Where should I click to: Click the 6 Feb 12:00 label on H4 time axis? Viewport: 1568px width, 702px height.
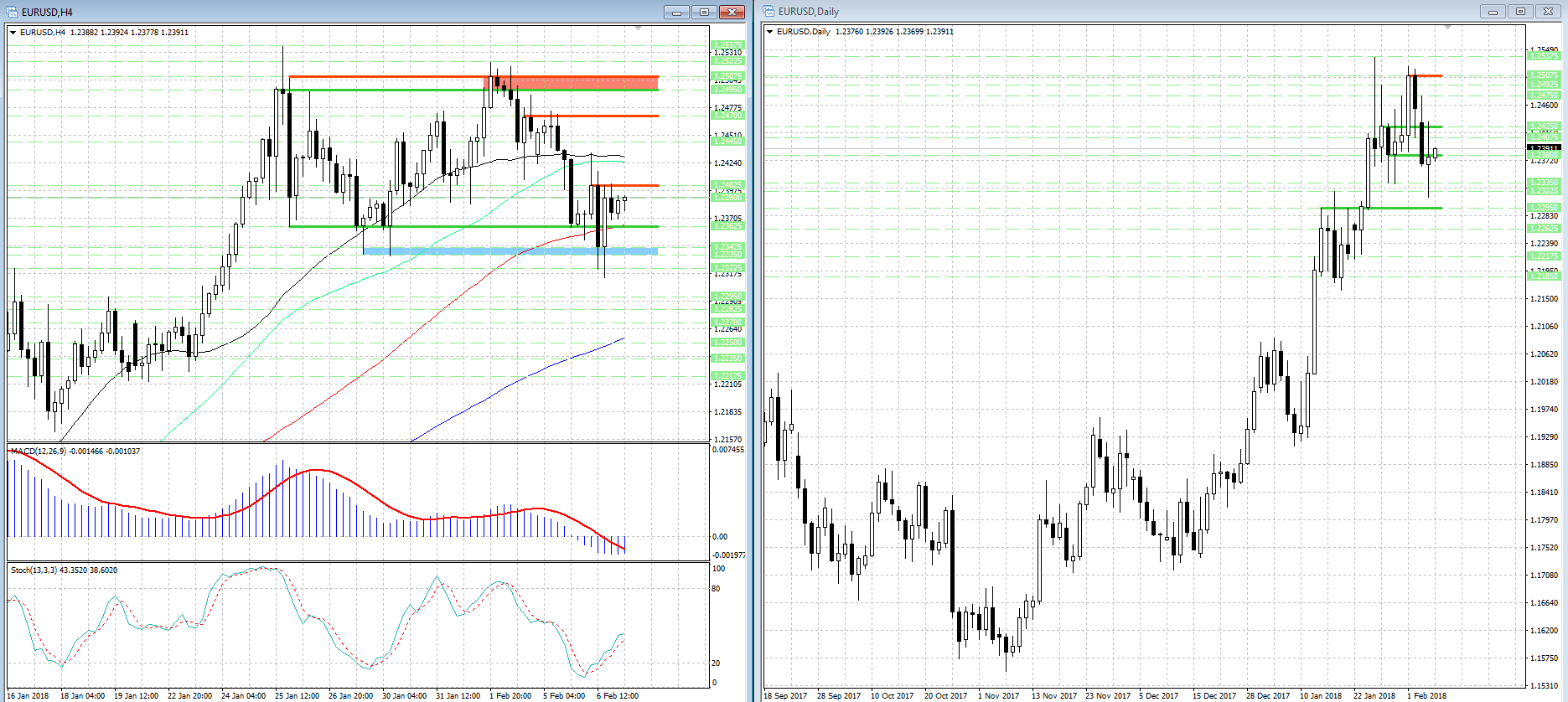click(x=618, y=695)
